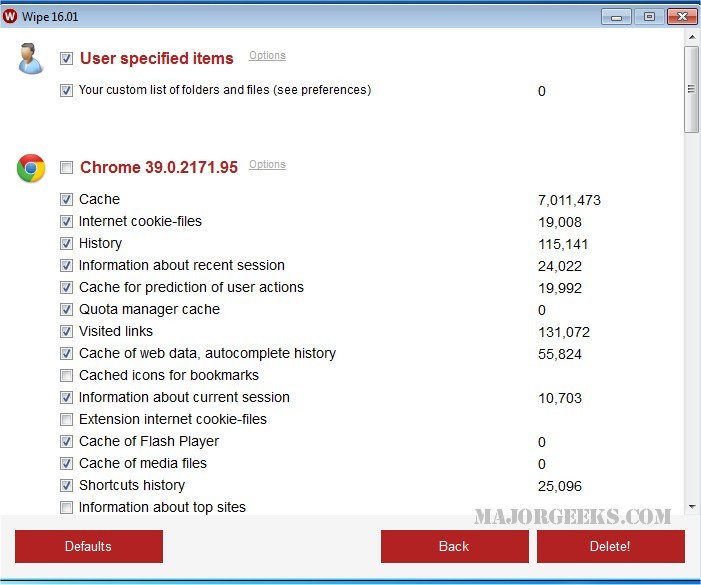Uncheck the History checkbox

pyautogui.click(x=66, y=244)
